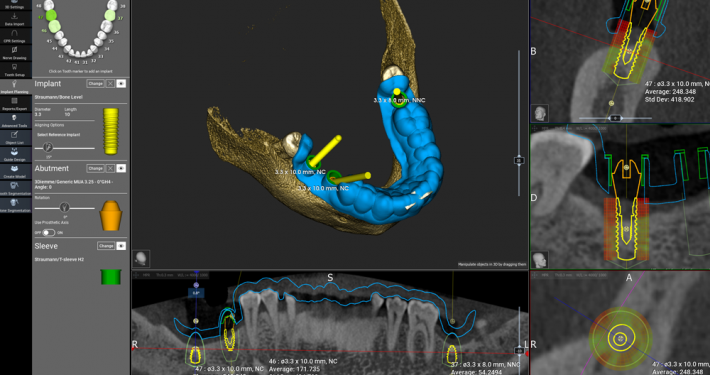Click the Change button for the Implant

(95, 84)
